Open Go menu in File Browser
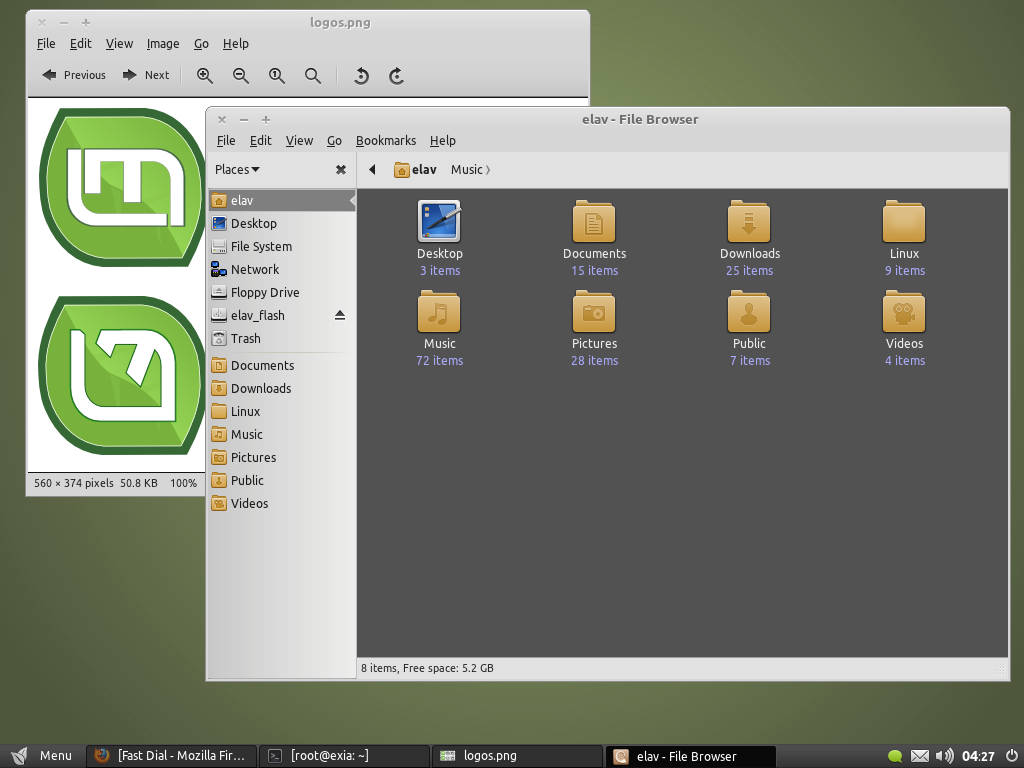Viewport: 1024px width, 768px height. coord(334,140)
